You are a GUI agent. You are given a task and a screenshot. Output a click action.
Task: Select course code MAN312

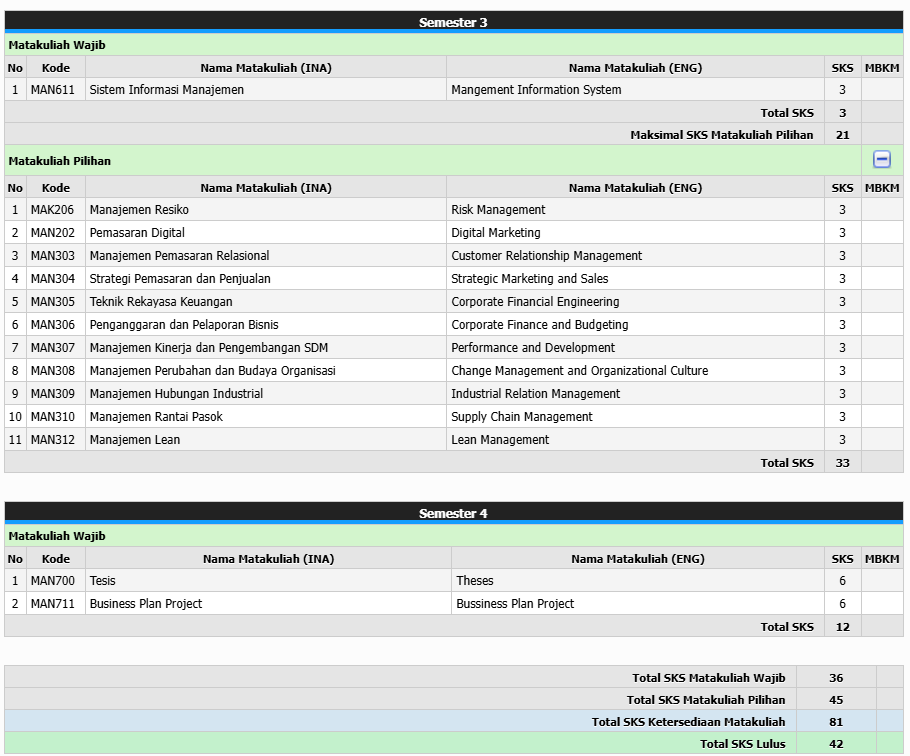tap(53, 440)
